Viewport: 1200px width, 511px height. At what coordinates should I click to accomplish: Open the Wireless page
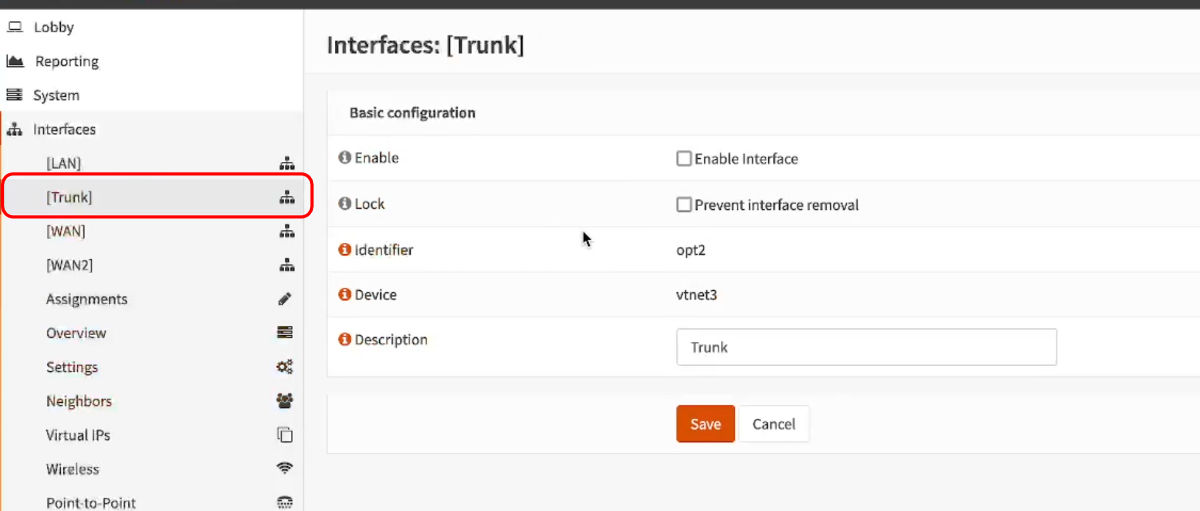click(x=73, y=469)
